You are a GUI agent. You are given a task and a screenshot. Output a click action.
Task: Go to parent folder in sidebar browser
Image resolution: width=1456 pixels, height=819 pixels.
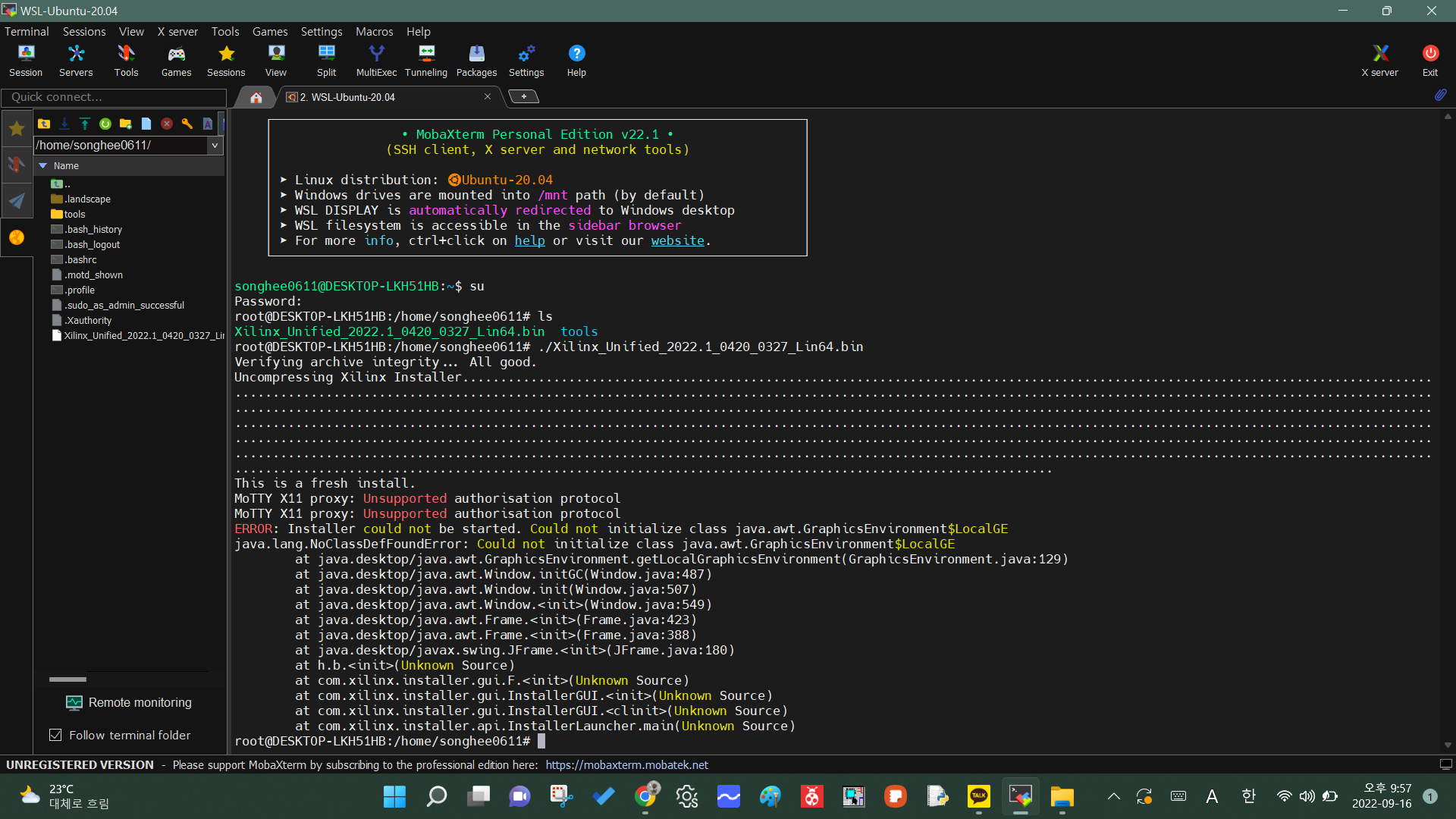(x=44, y=124)
